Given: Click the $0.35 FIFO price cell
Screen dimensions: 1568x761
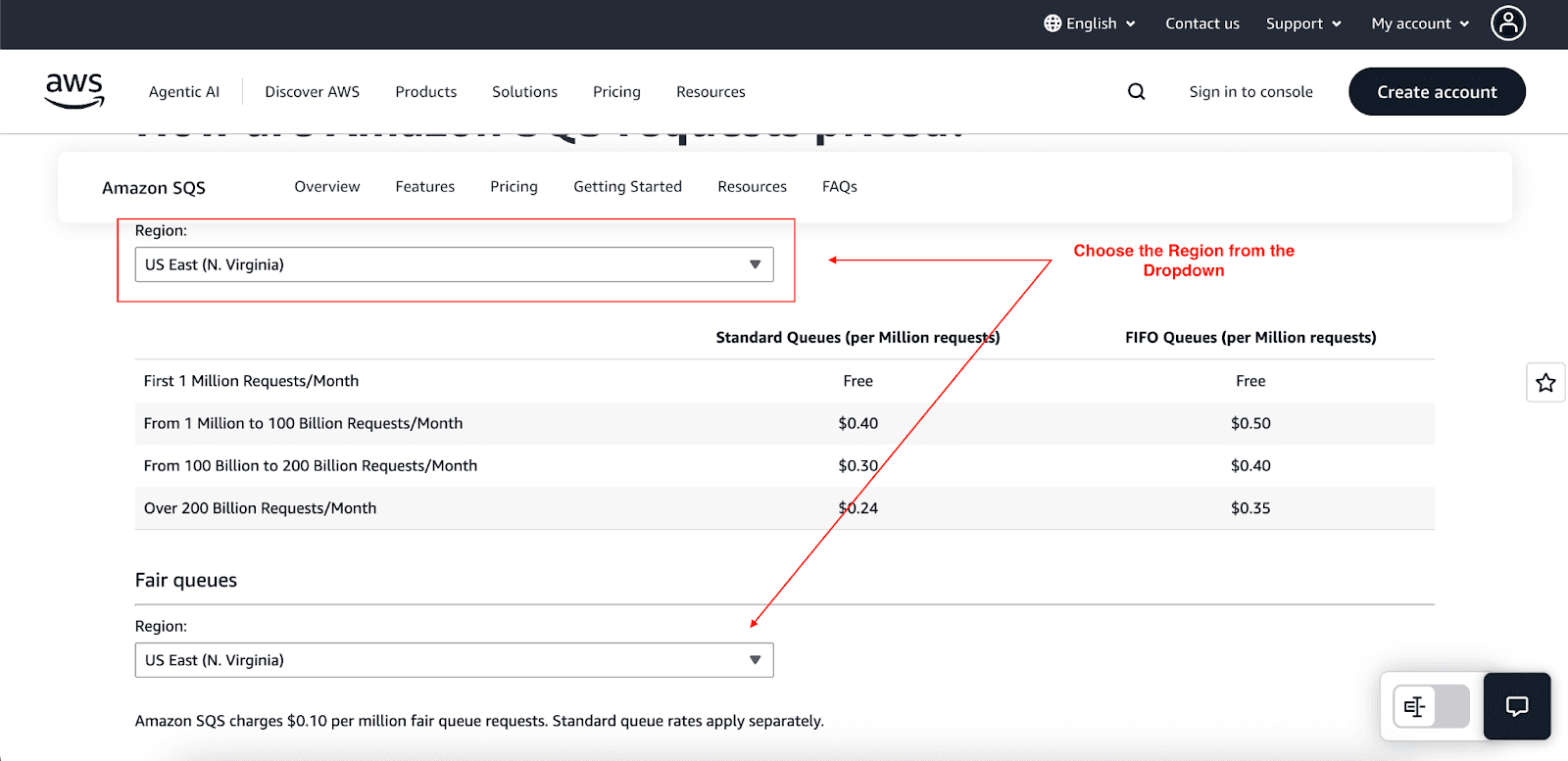Looking at the screenshot, I should click(1250, 507).
